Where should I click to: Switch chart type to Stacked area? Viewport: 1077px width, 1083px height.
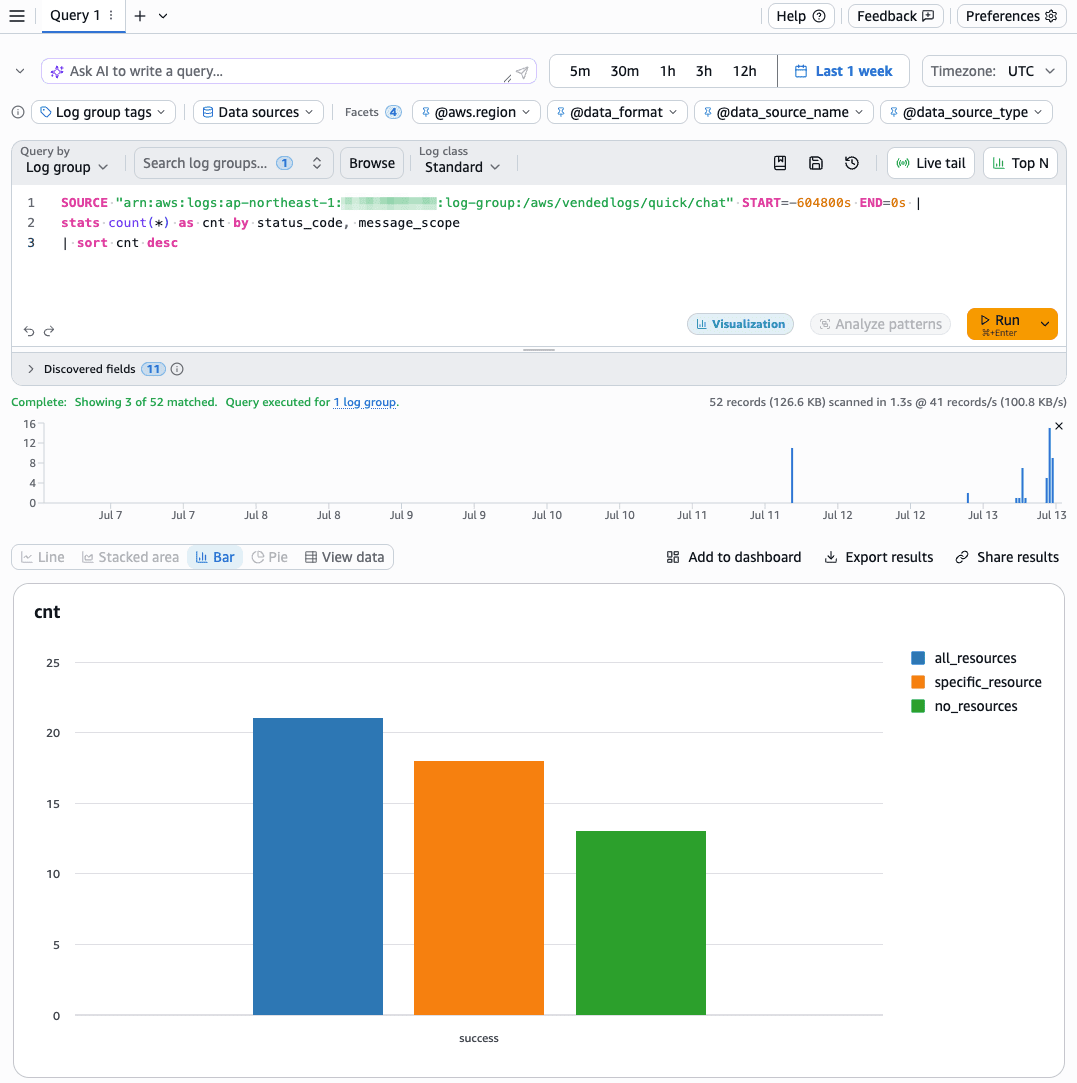130,557
